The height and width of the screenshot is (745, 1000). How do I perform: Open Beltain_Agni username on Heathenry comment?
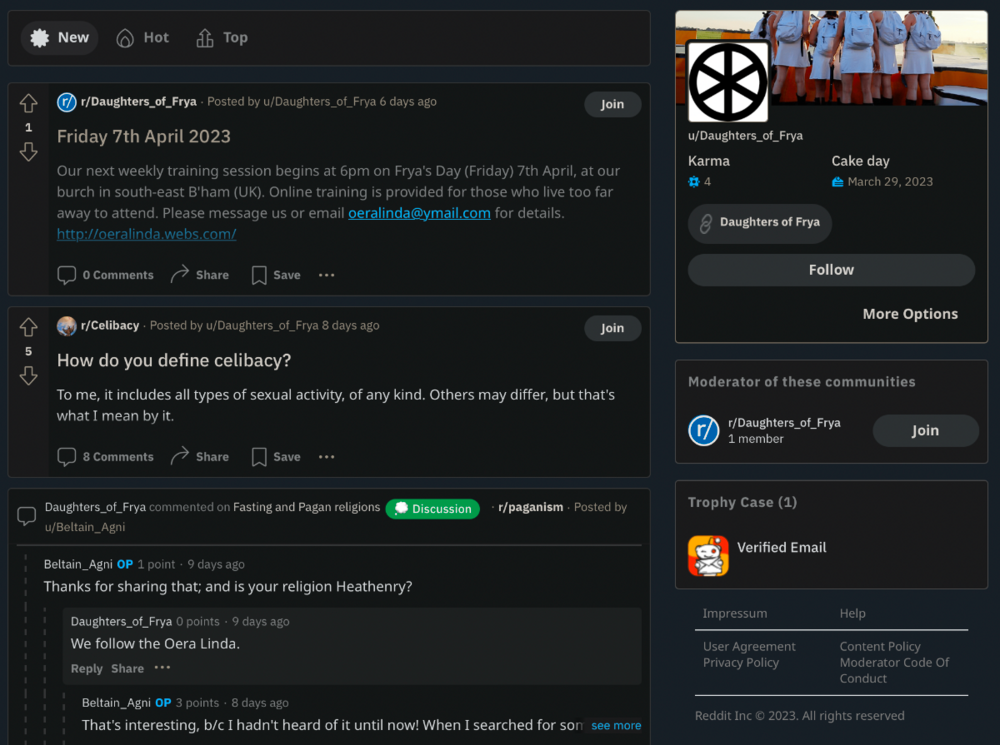tap(78, 564)
